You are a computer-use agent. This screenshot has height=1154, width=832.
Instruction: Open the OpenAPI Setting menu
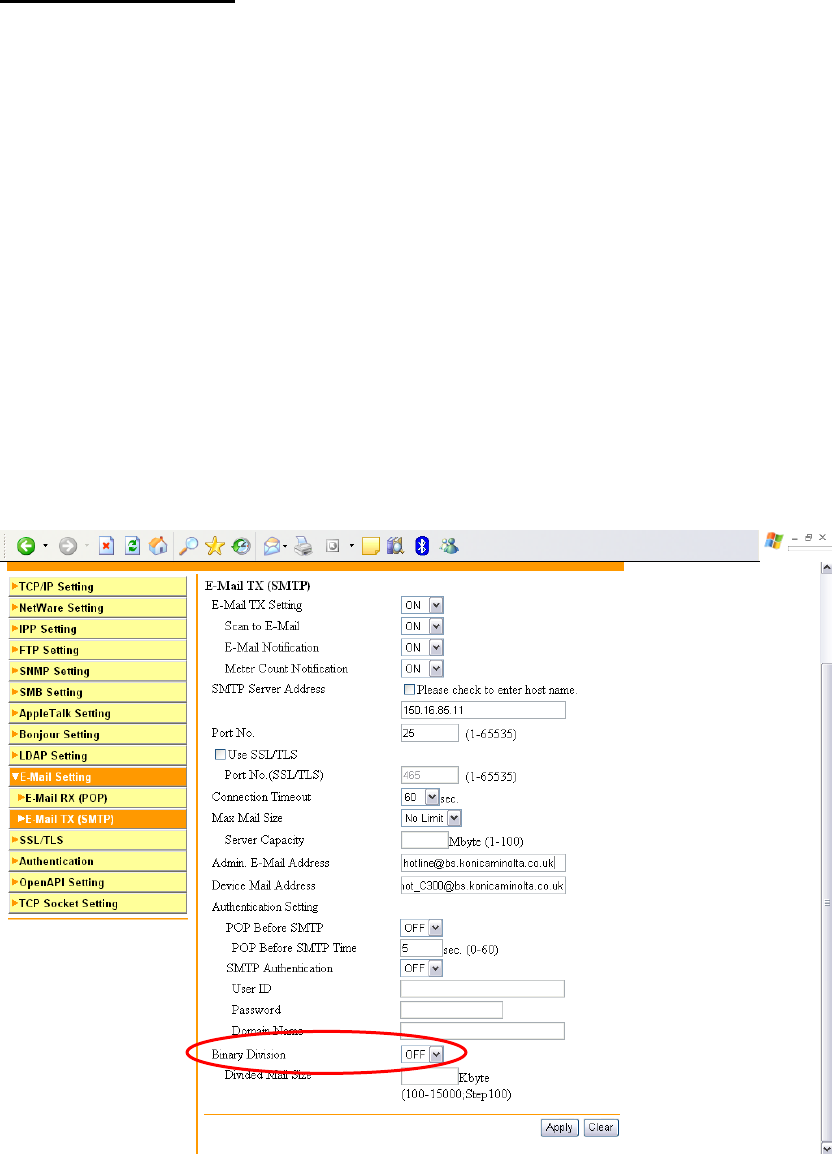[x=97, y=882]
